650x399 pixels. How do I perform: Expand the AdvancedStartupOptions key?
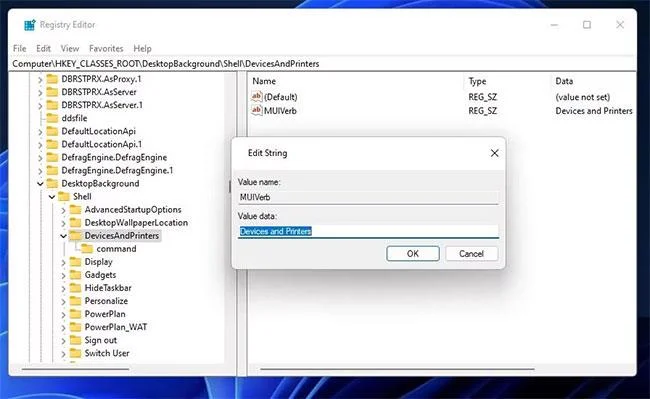(63, 210)
